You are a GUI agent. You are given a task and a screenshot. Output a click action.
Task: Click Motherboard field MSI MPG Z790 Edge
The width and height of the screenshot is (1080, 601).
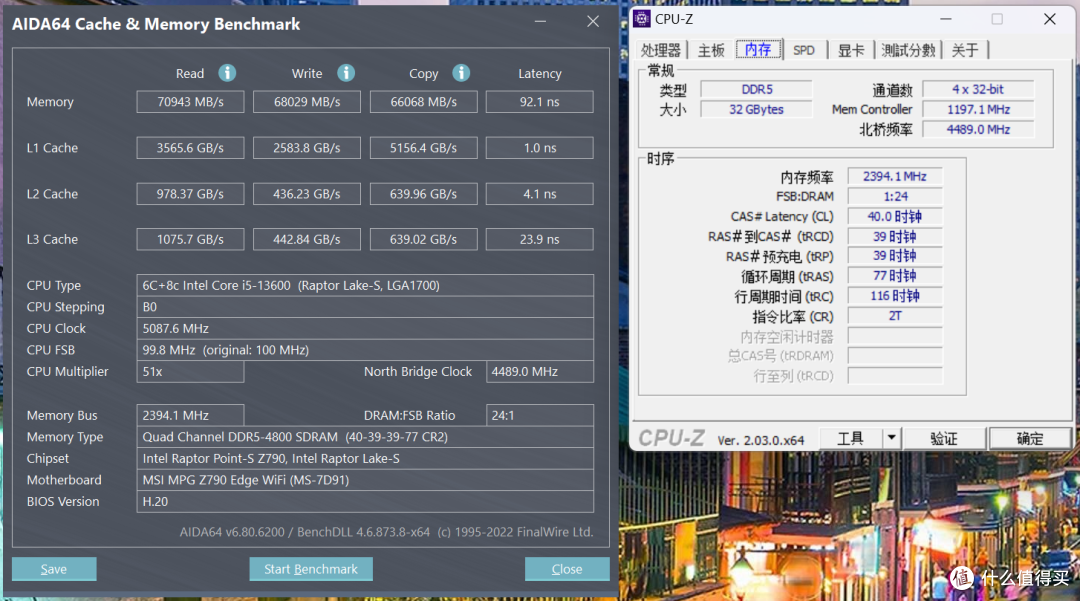(x=365, y=480)
